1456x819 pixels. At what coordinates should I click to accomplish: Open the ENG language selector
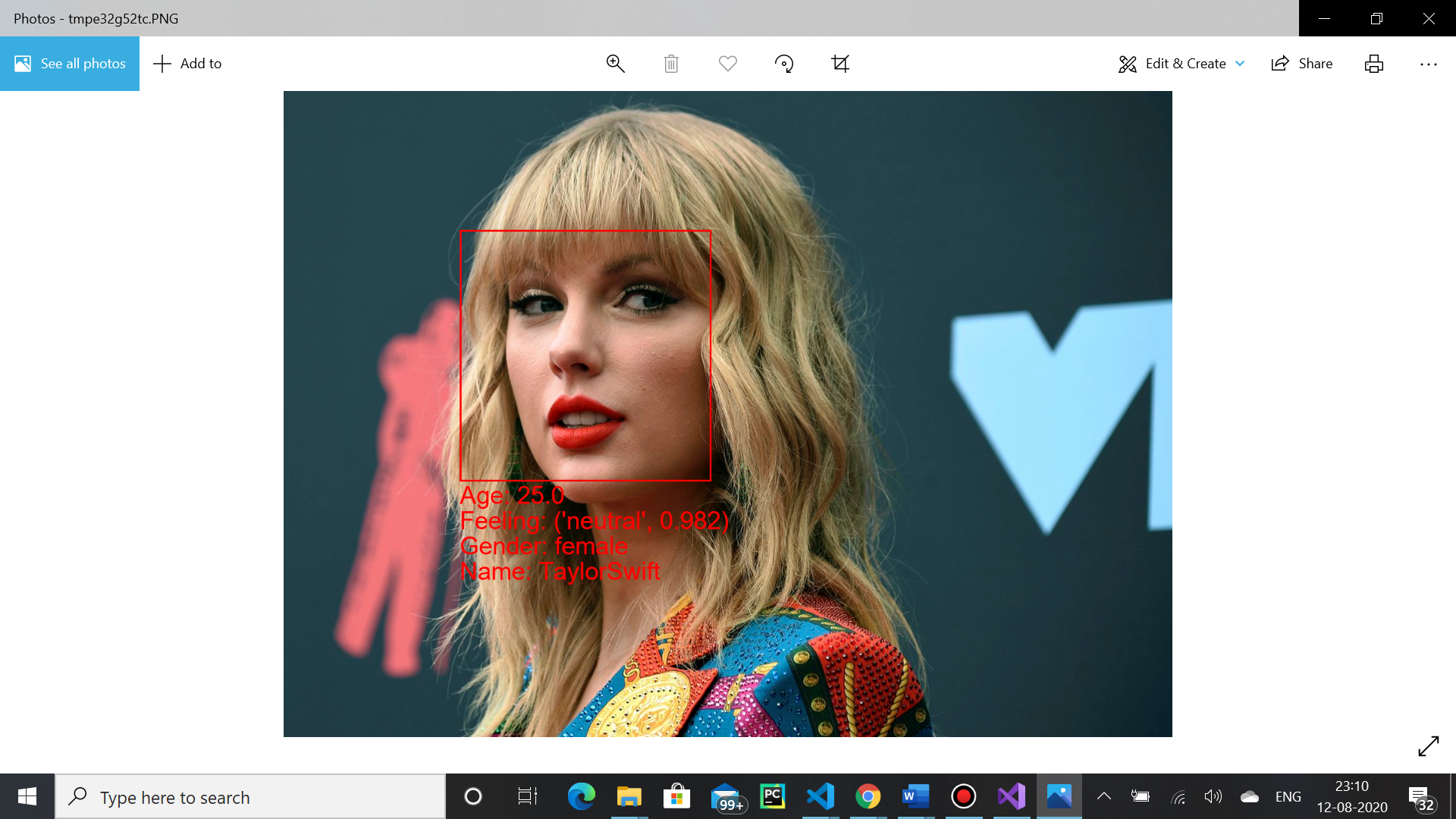[1288, 797]
